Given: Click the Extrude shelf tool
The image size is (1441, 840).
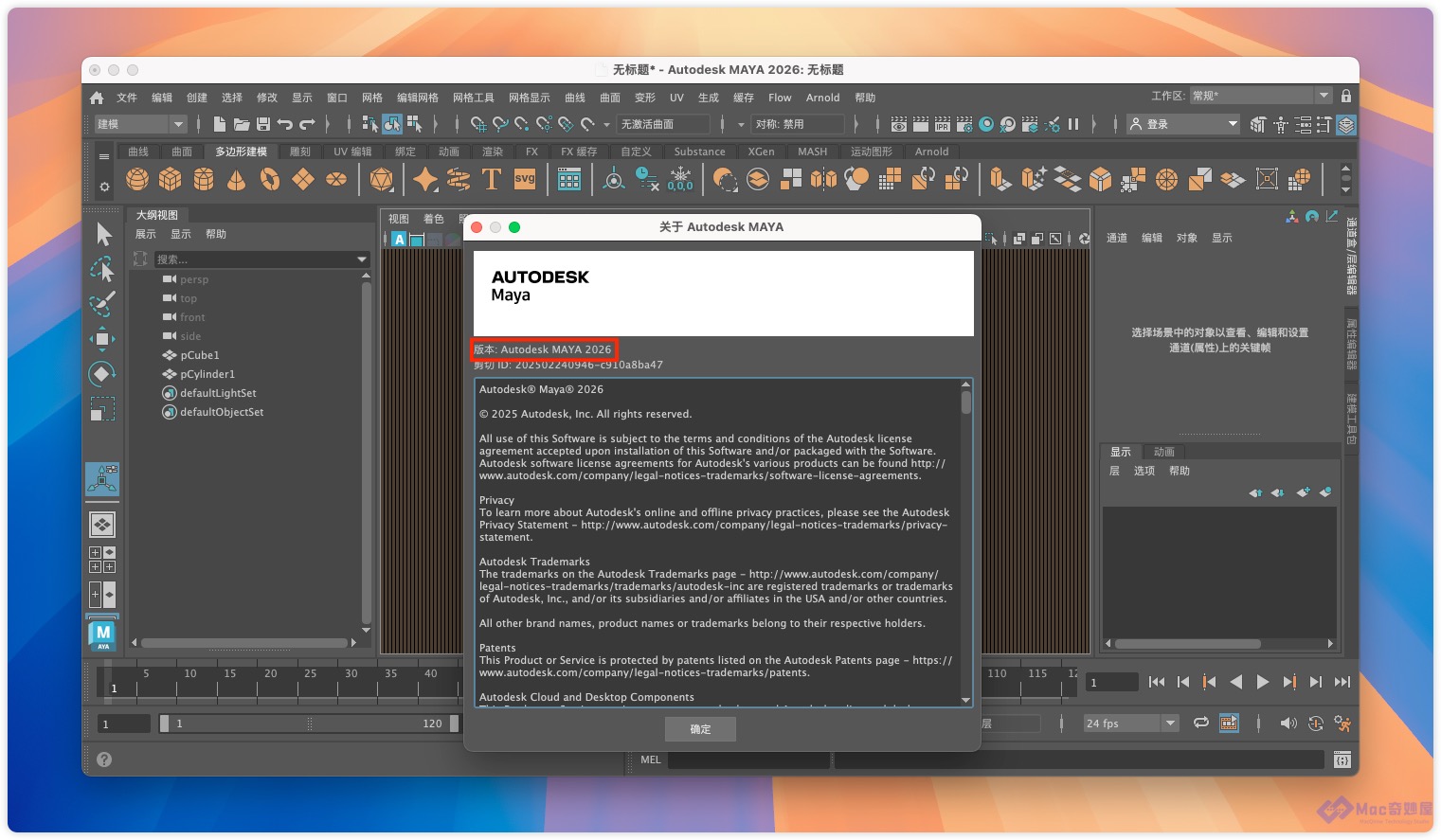Looking at the screenshot, I should click(x=1000, y=179).
